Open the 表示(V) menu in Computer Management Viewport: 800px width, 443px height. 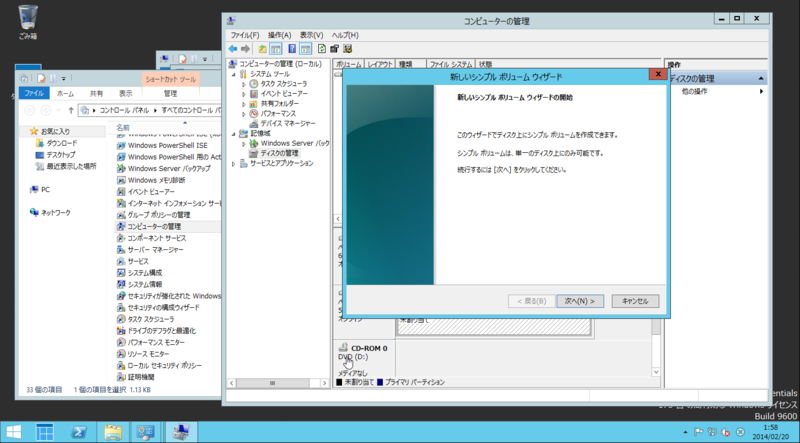[311, 35]
